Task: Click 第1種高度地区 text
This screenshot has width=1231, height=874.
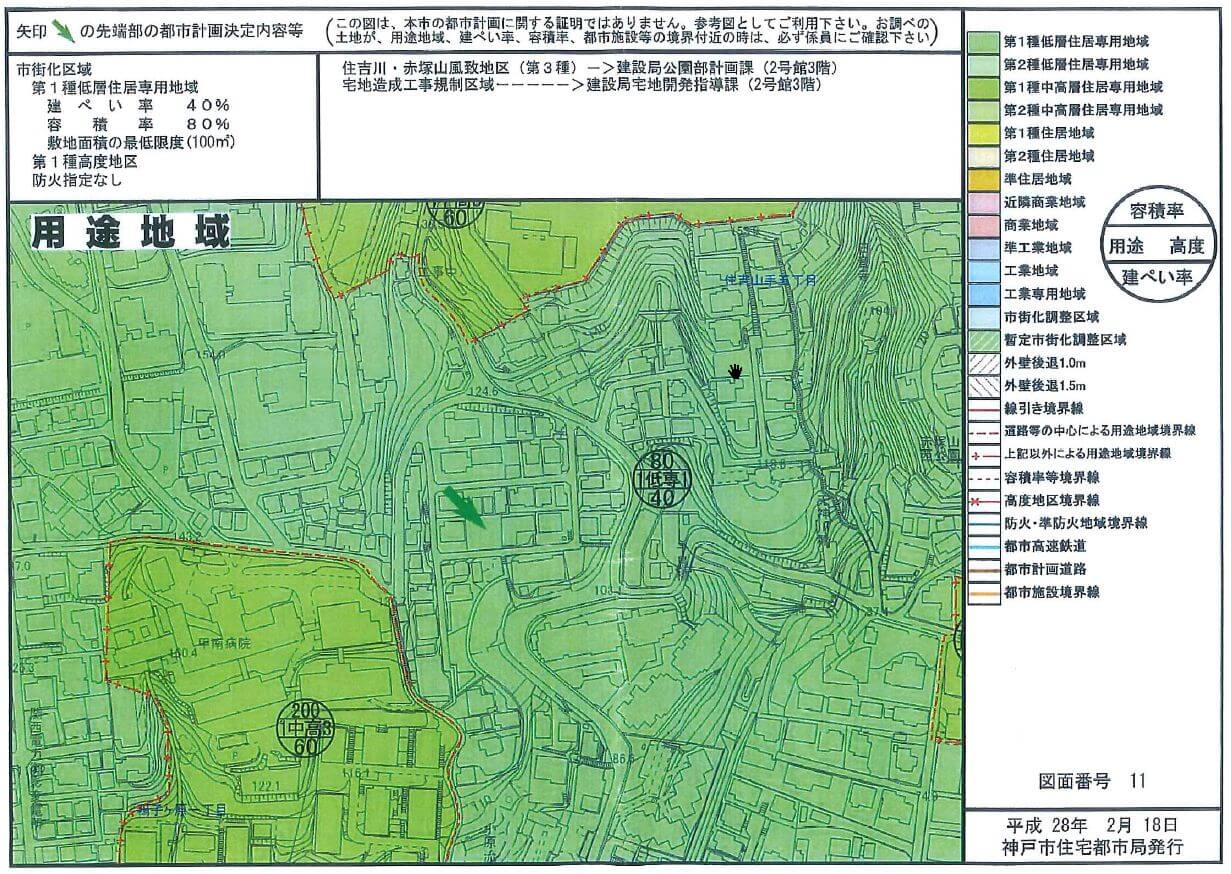Action: (x=84, y=160)
